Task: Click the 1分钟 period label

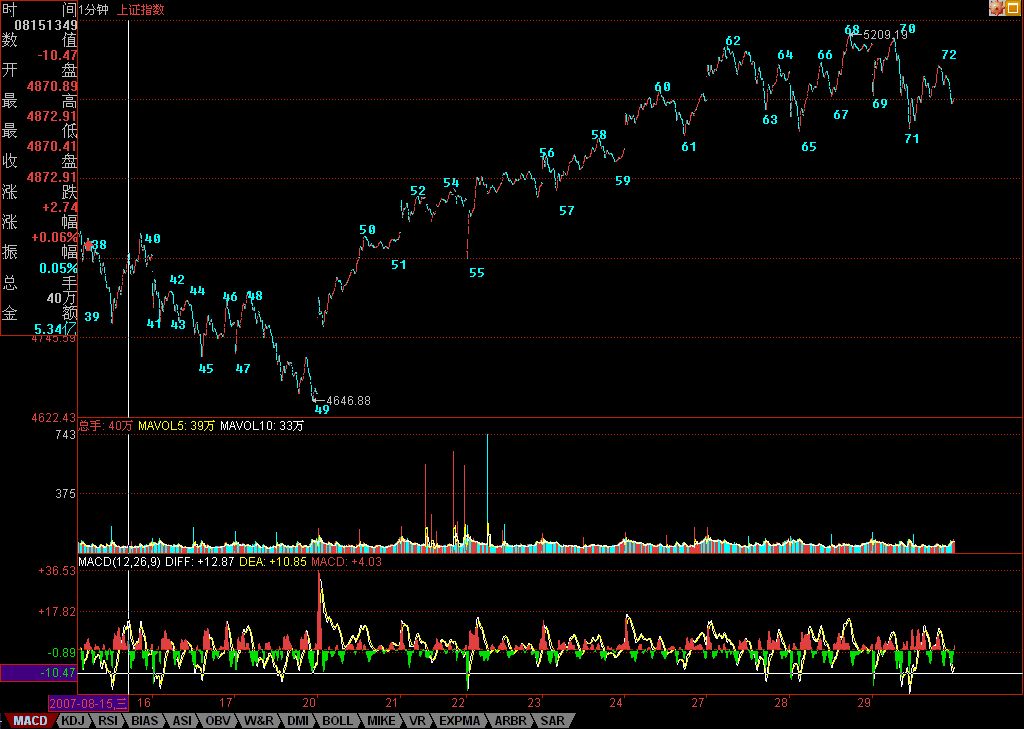Action: click(x=94, y=9)
